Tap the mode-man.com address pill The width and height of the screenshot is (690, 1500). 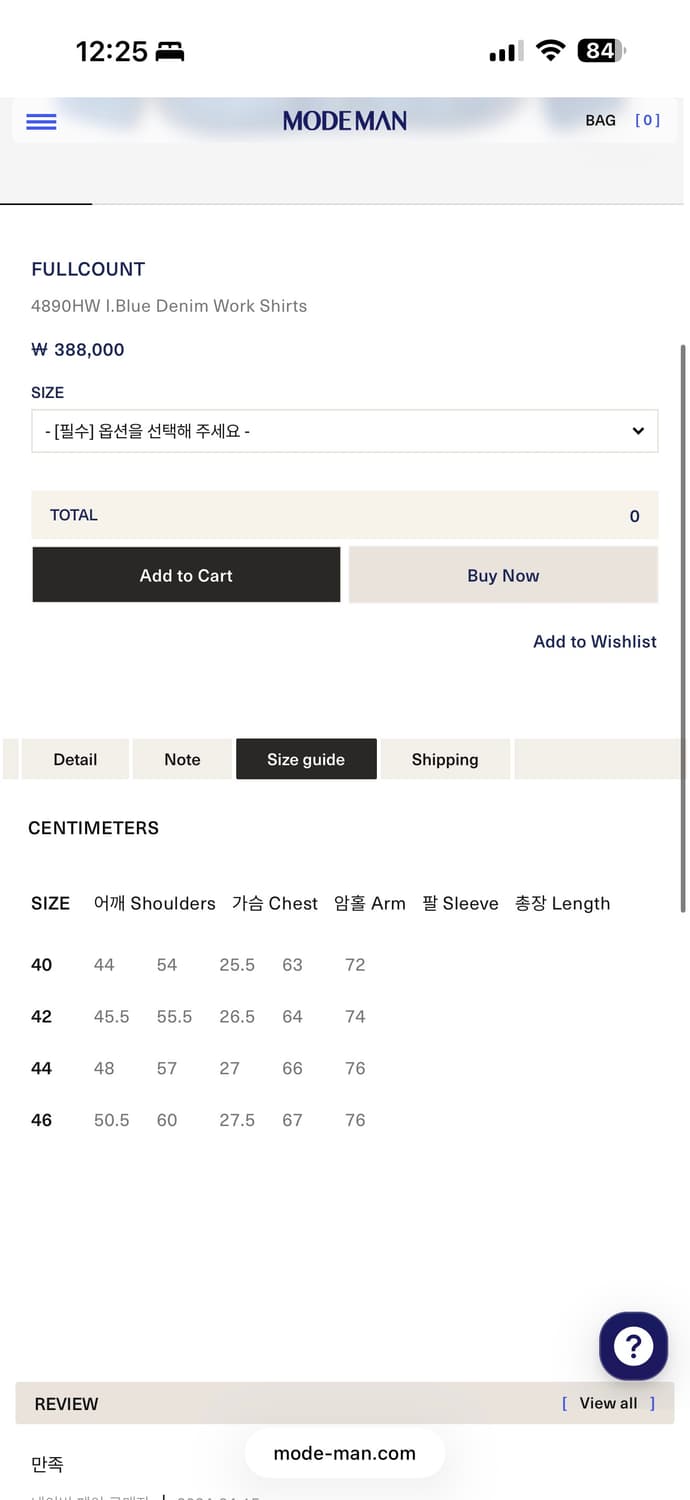pos(344,1453)
